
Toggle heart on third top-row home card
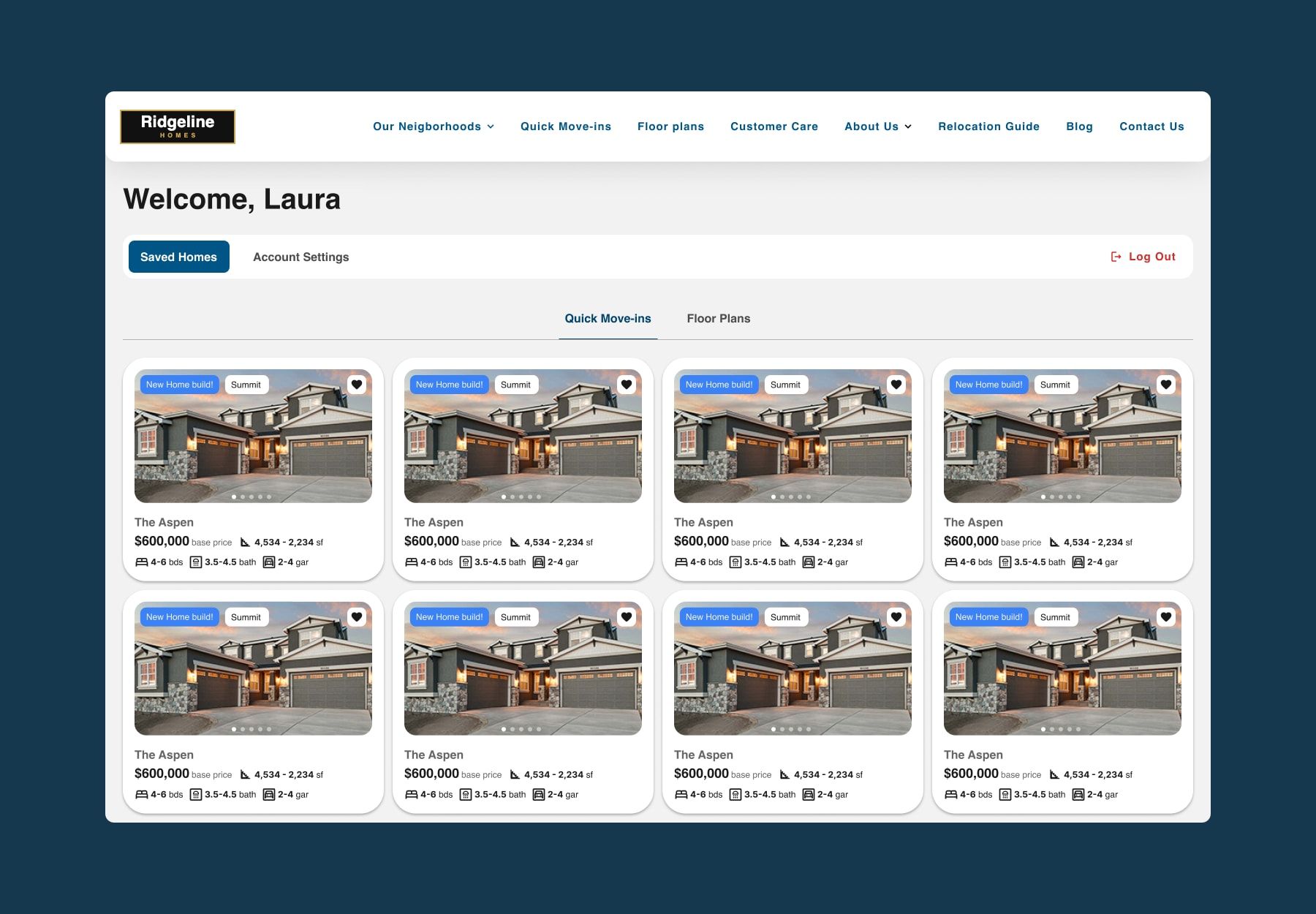click(896, 385)
